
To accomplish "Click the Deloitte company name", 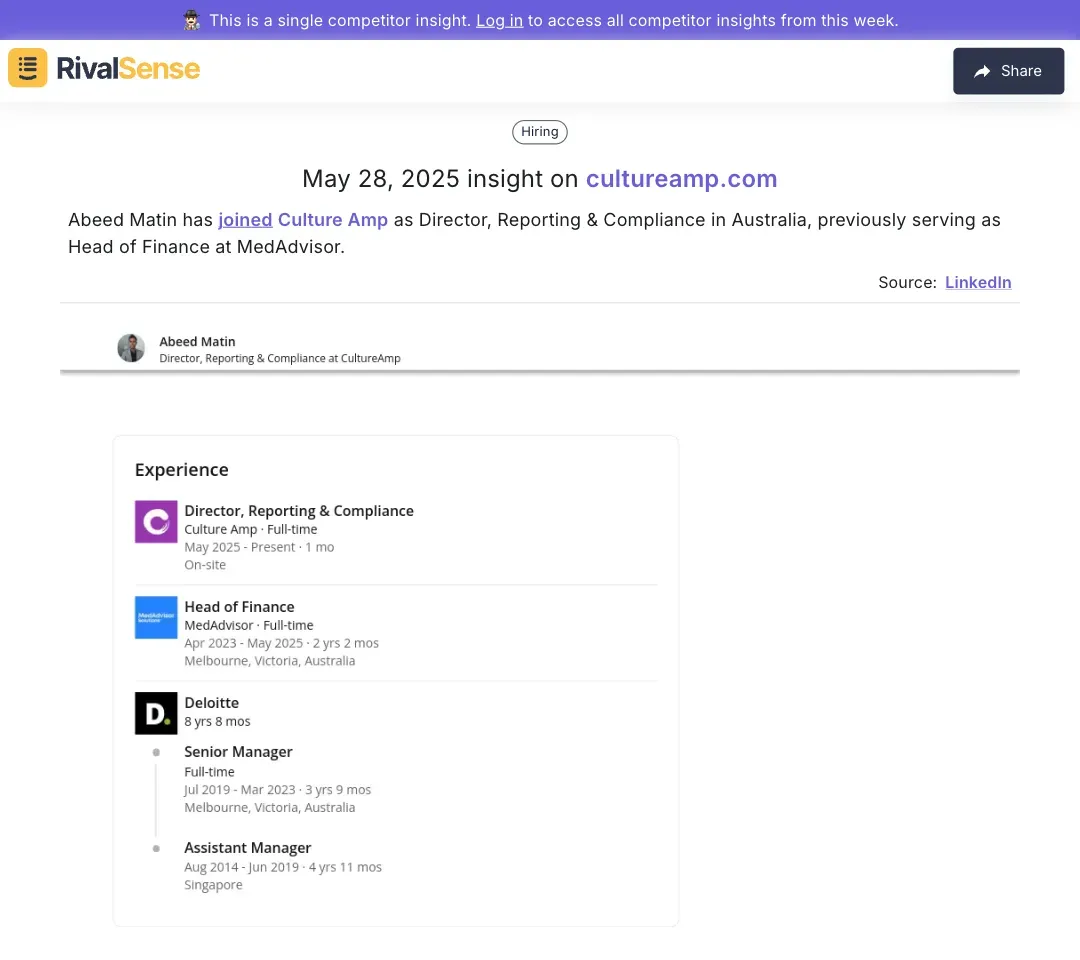I will pyautogui.click(x=211, y=702).
